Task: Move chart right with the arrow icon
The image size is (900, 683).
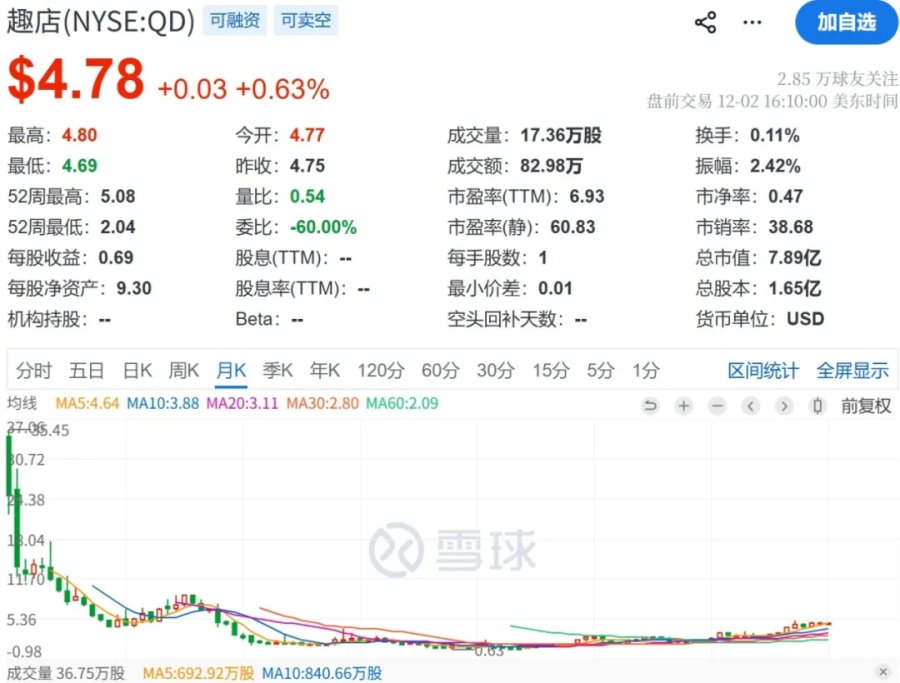Action: point(783,406)
